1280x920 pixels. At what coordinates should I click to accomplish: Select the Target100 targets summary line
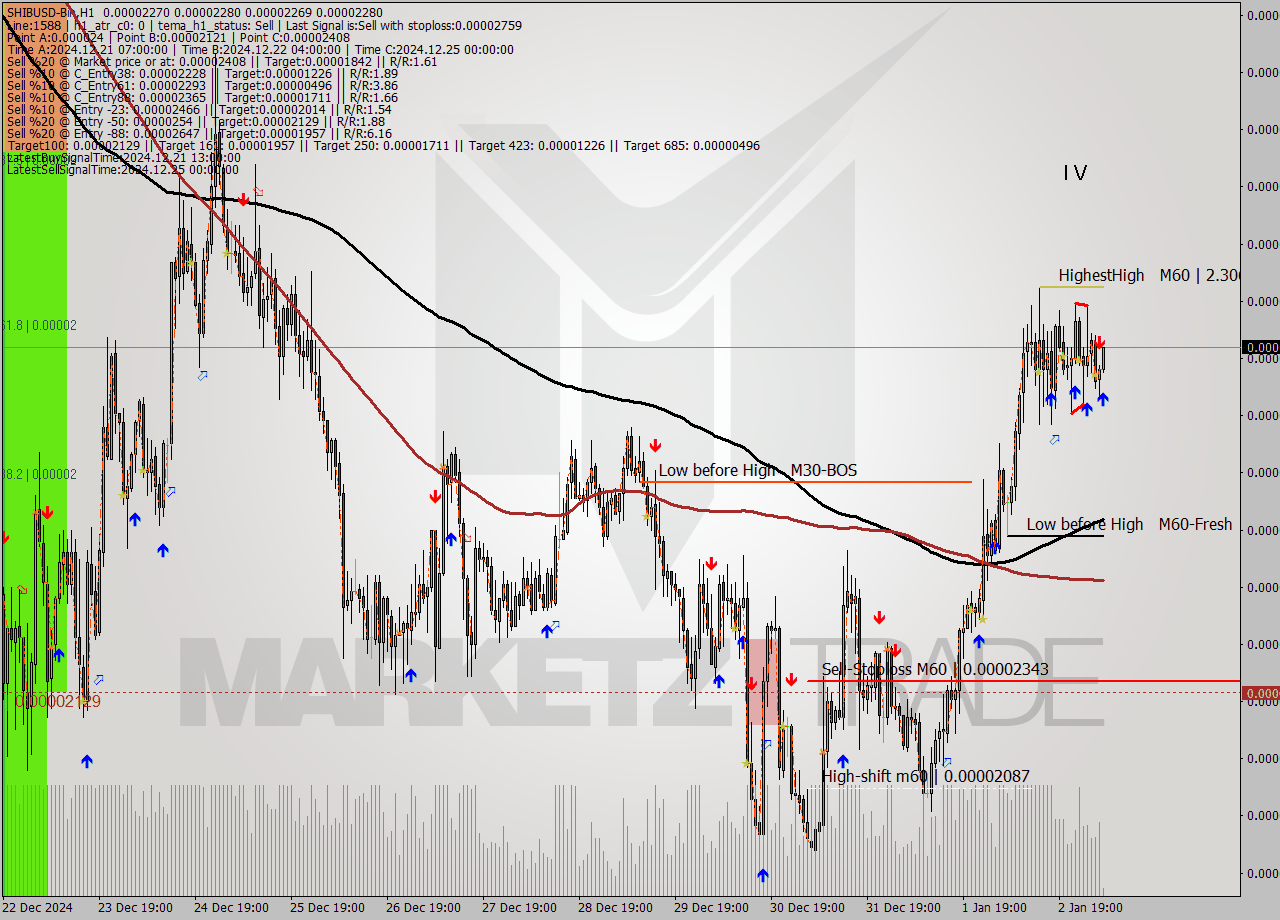(383, 145)
